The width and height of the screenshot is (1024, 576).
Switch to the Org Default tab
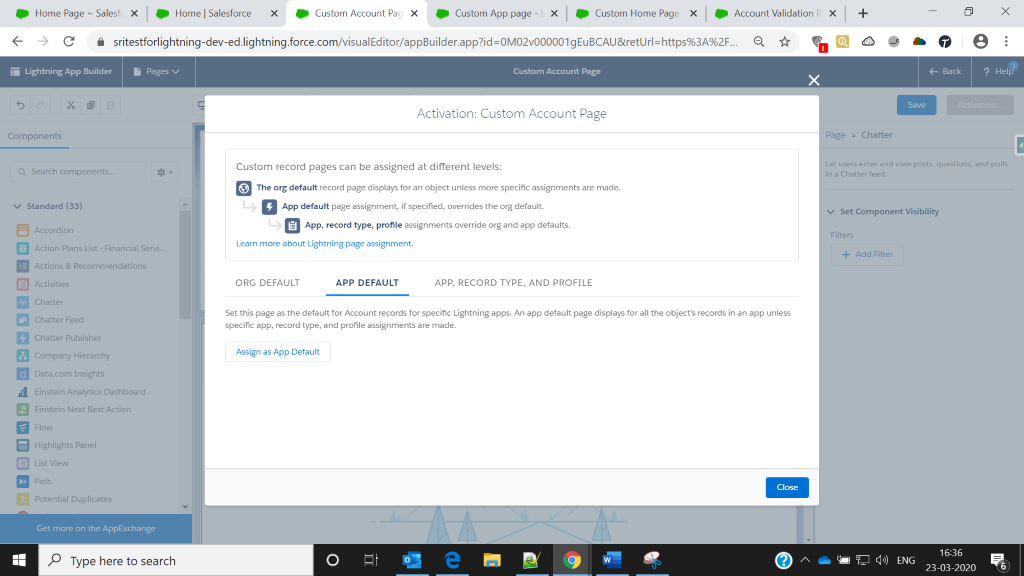(267, 283)
